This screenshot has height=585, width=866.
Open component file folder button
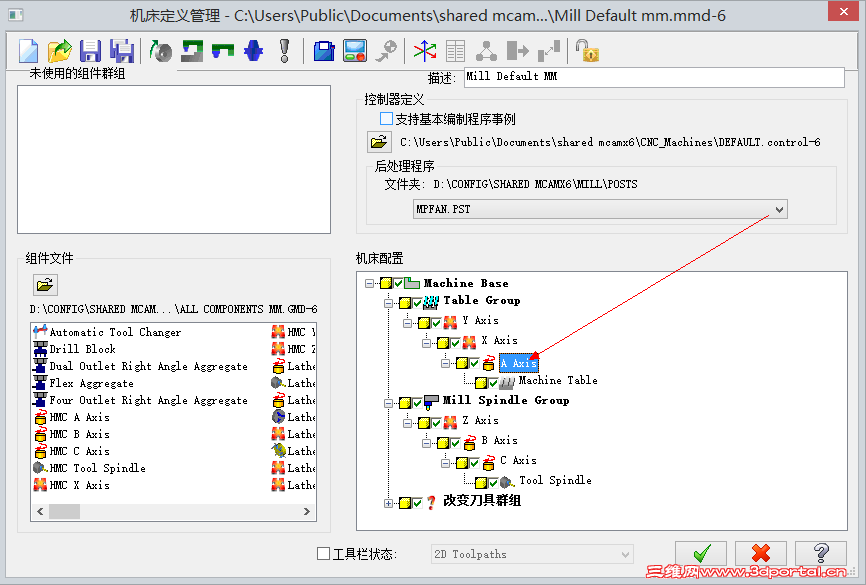tap(45, 285)
